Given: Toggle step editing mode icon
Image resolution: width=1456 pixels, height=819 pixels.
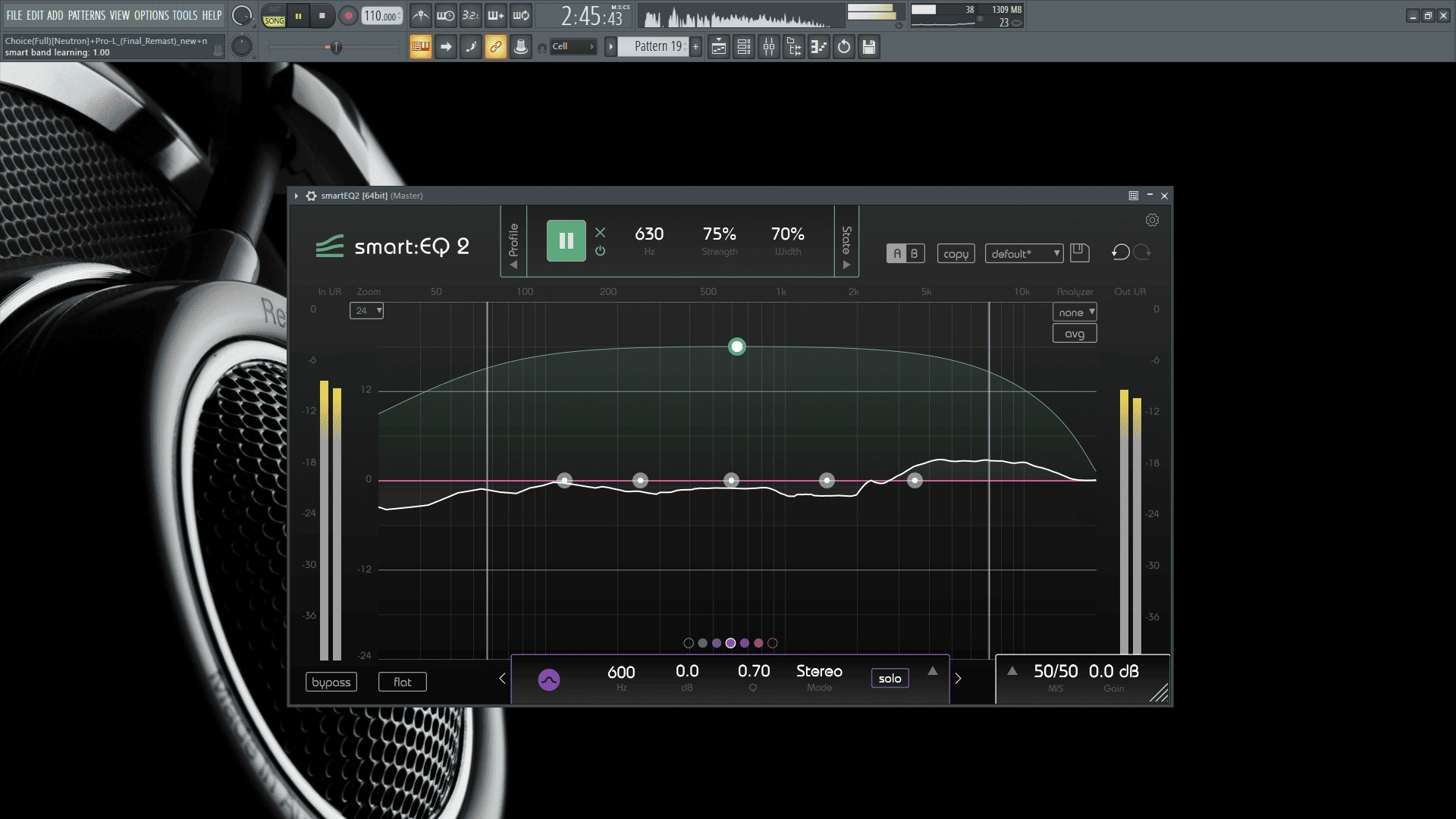Looking at the screenshot, I should click(x=471, y=47).
